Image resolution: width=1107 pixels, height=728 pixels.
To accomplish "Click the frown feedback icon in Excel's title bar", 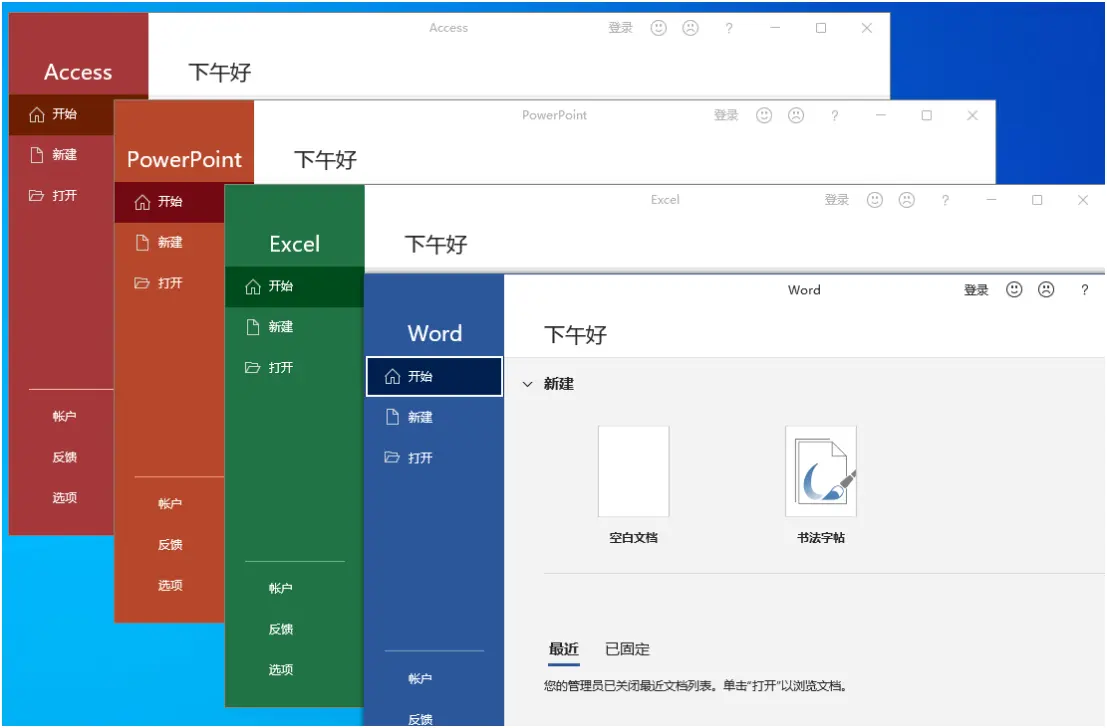I will tap(906, 200).
